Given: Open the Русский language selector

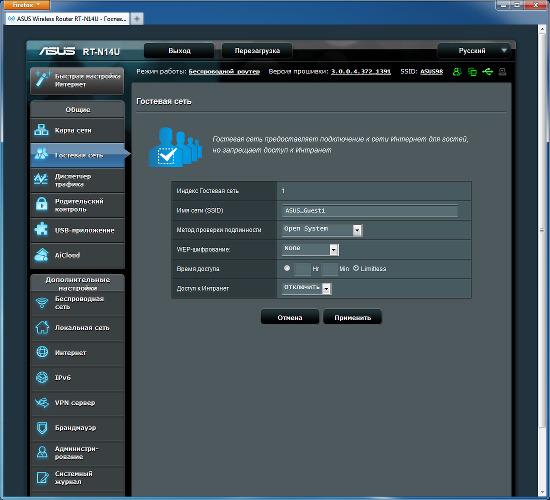Looking at the screenshot, I should [x=475, y=51].
